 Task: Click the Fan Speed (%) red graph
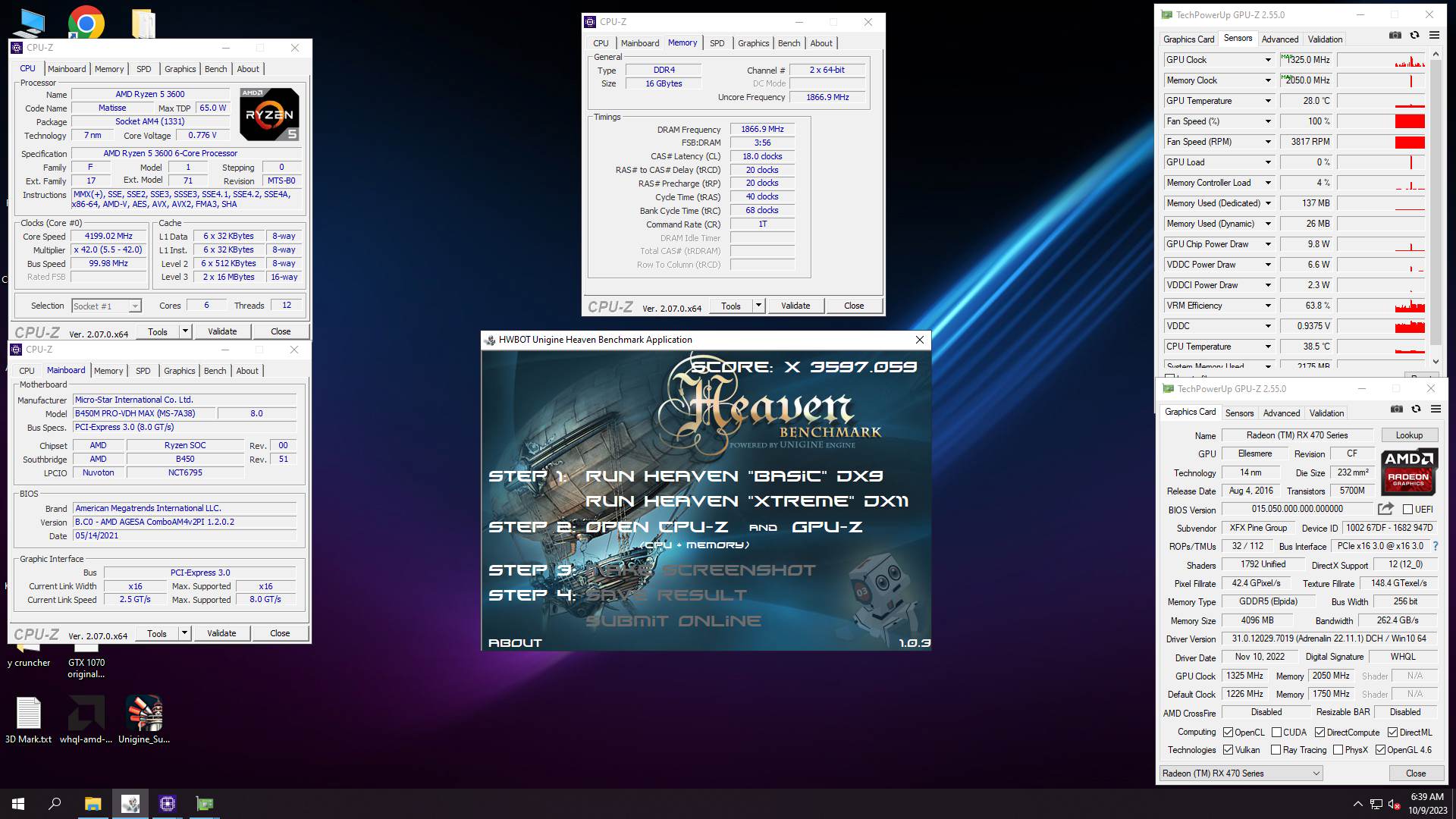tap(1409, 121)
